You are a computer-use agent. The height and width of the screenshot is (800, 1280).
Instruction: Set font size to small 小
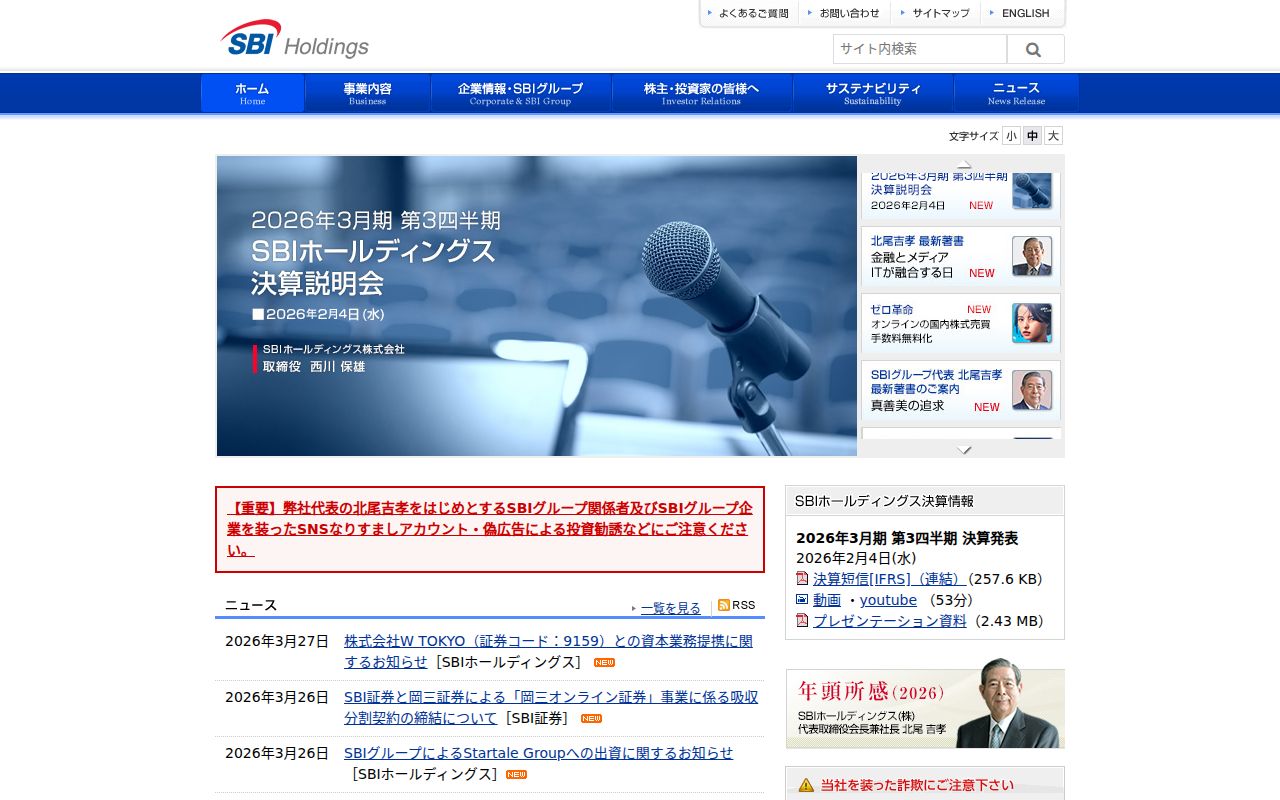point(1011,136)
